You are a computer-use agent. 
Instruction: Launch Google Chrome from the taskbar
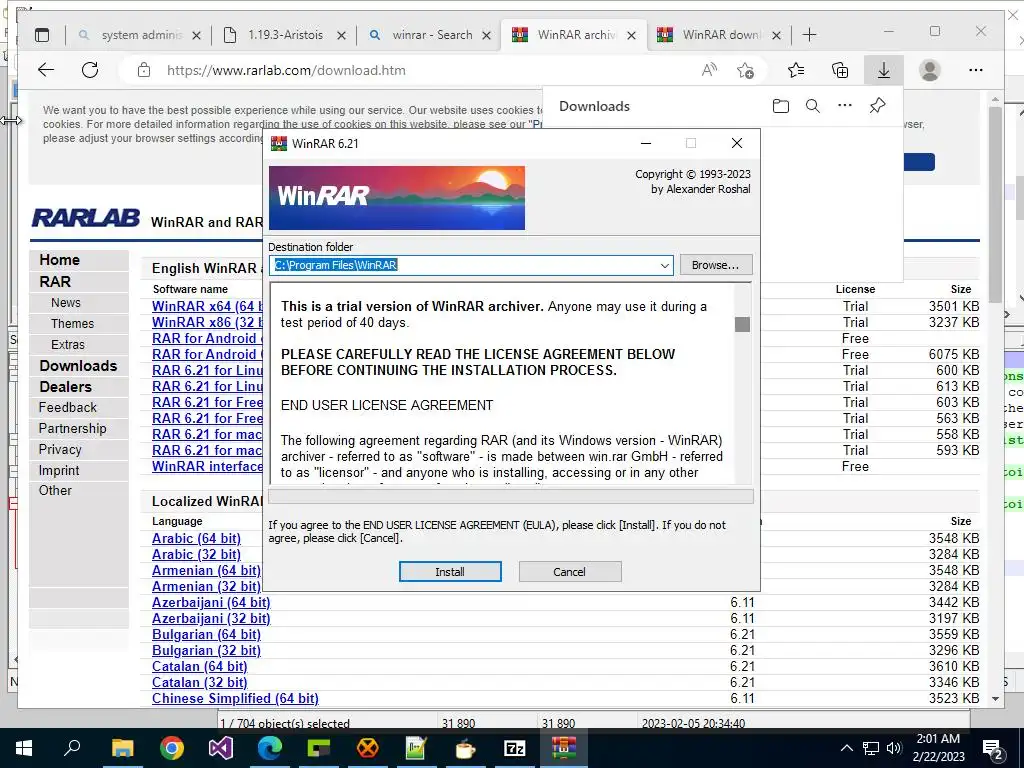tap(172, 748)
